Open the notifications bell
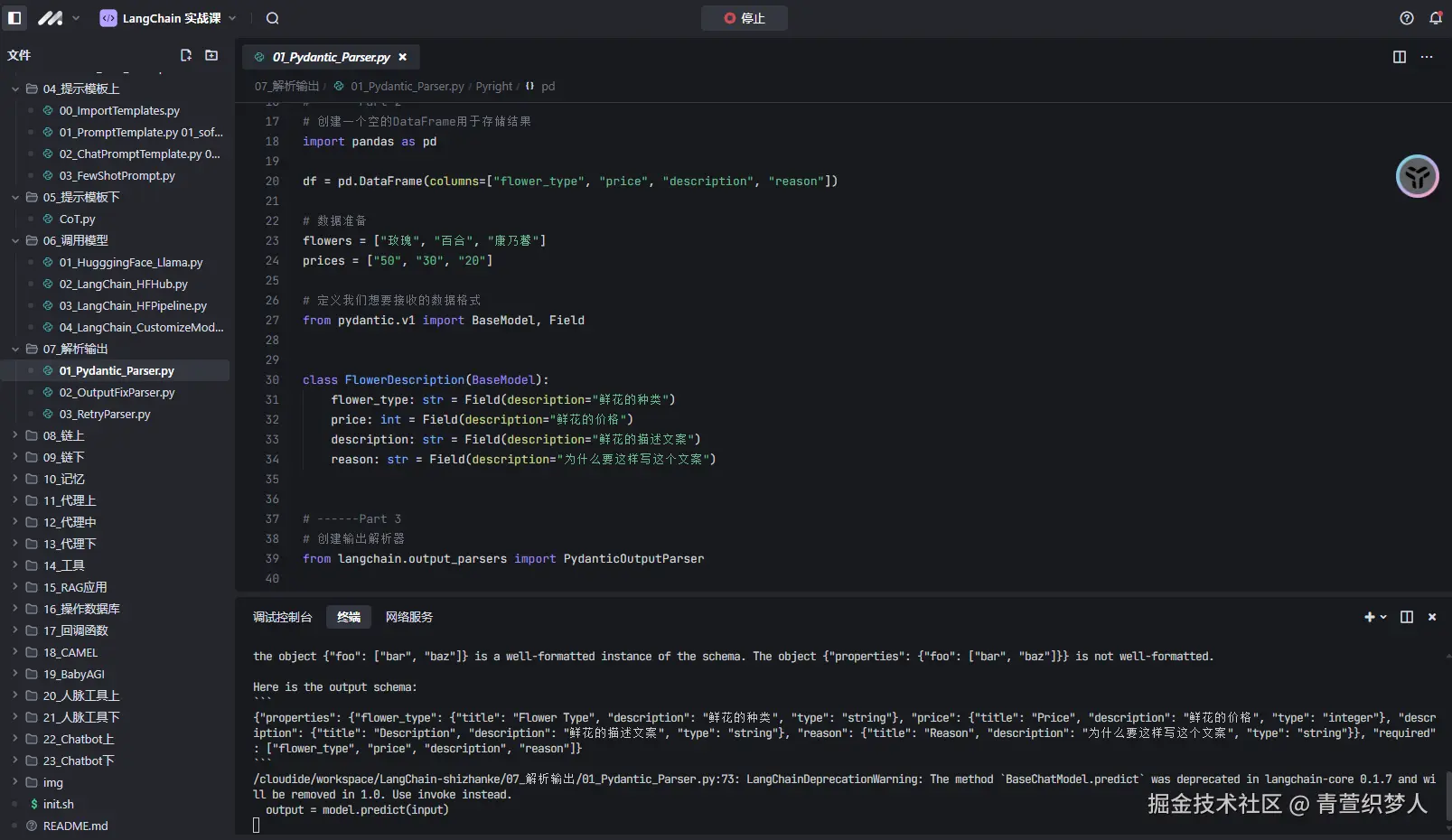The height and width of the screenshot is (840, 1452). click(x=1435, y=18)
